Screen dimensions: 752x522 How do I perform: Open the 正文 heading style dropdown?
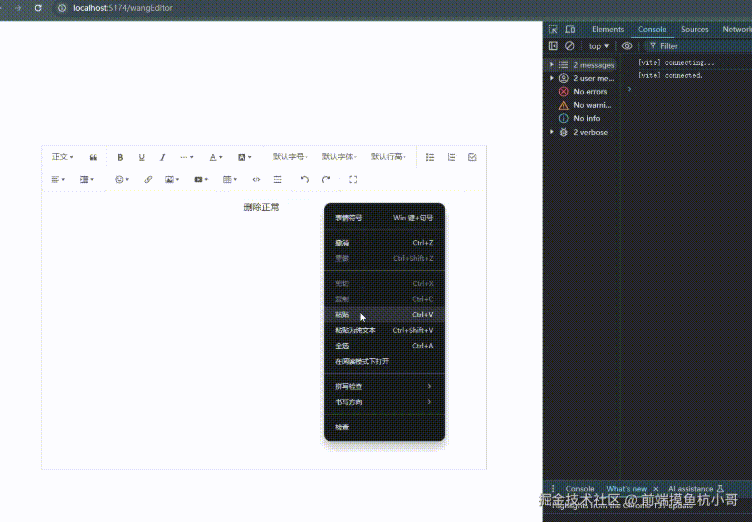tap(62, 157)
